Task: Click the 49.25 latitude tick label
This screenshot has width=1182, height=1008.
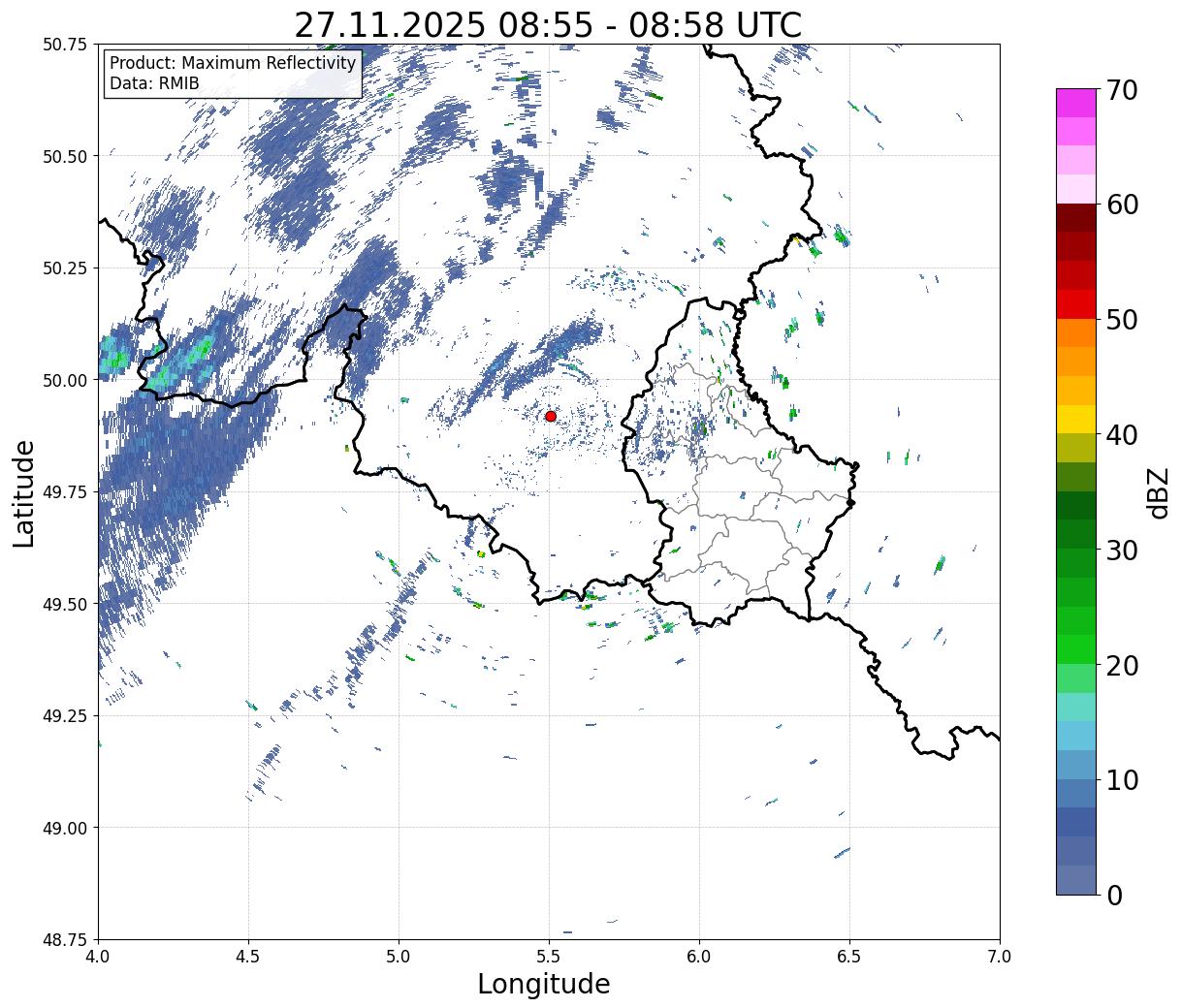Action: click(x=66, y=715)
